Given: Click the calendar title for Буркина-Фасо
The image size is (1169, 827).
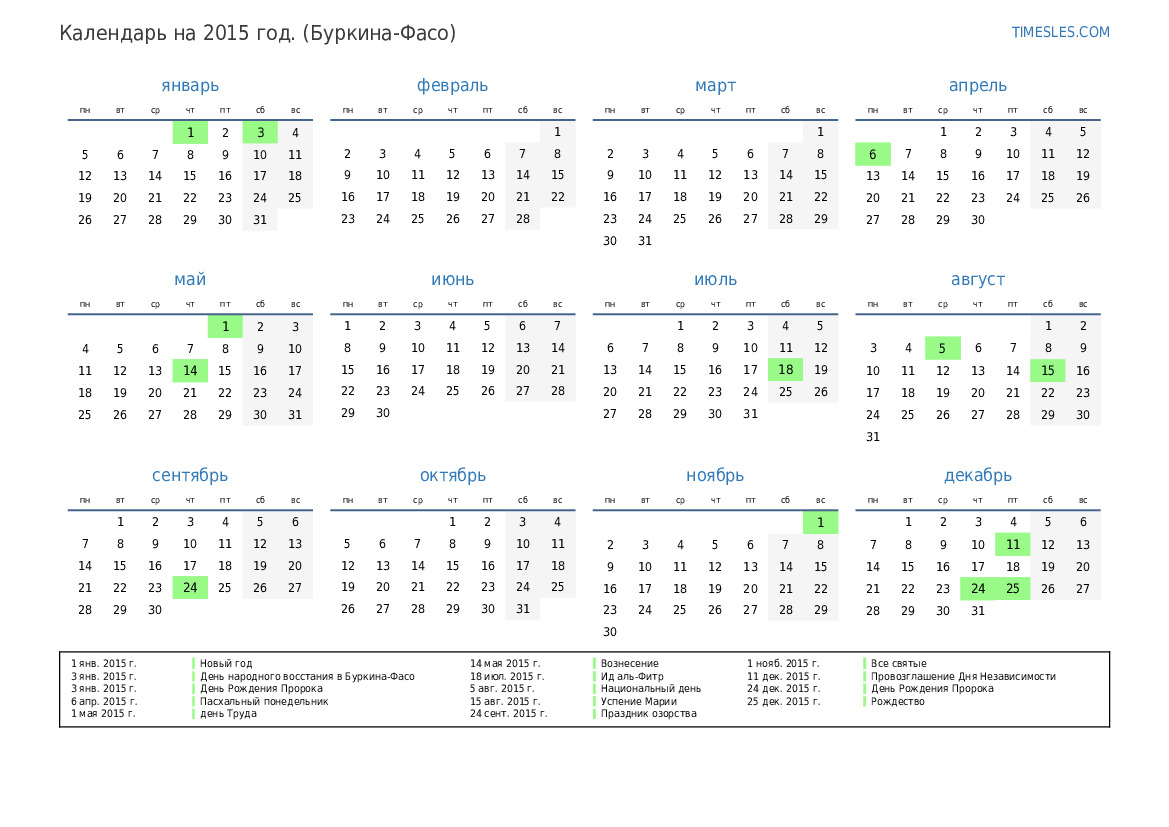Looking at the screenshot, I should (257, 33).
